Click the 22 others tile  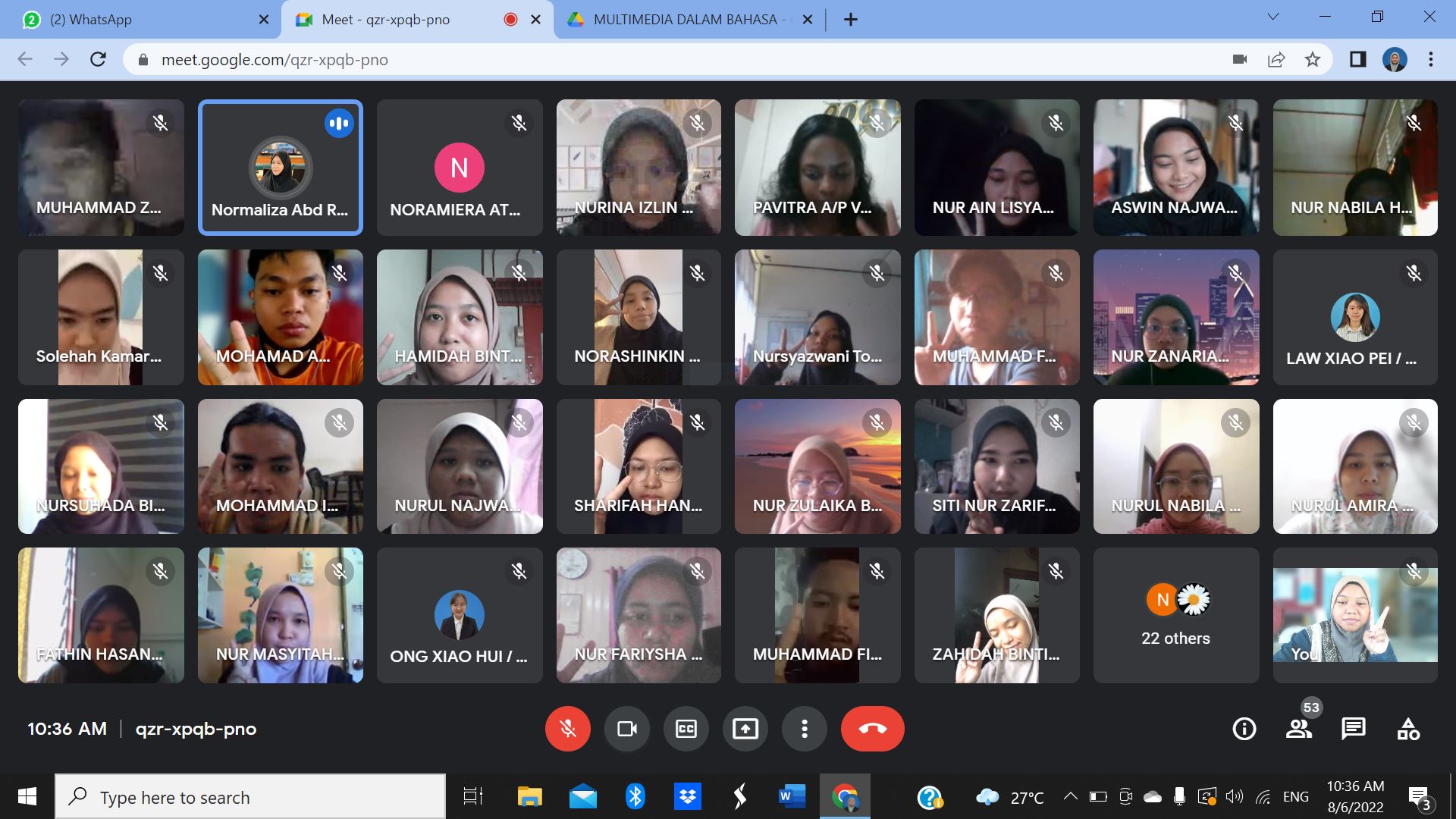1176,615
